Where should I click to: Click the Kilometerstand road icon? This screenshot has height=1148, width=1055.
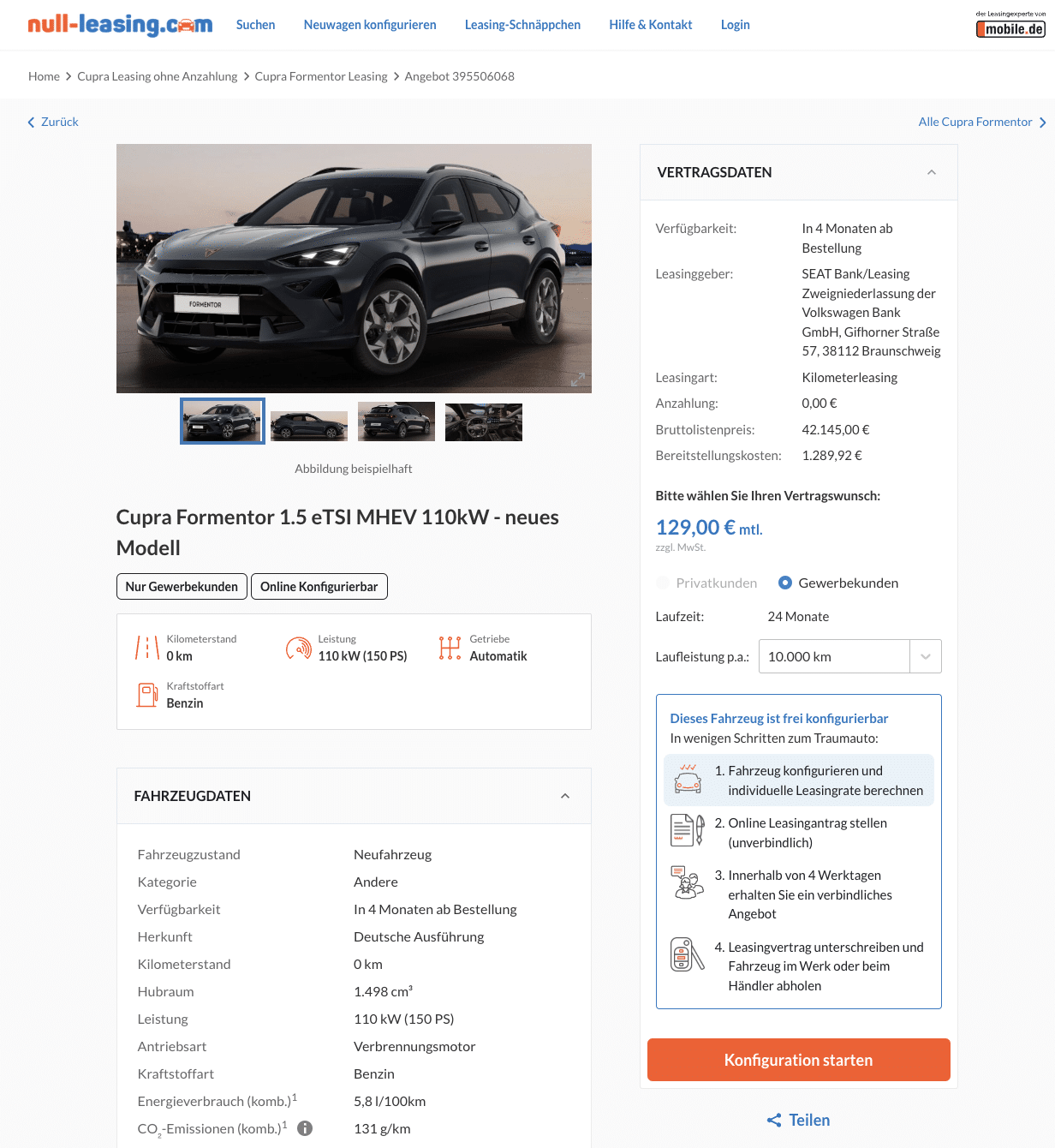coord(147,648)
